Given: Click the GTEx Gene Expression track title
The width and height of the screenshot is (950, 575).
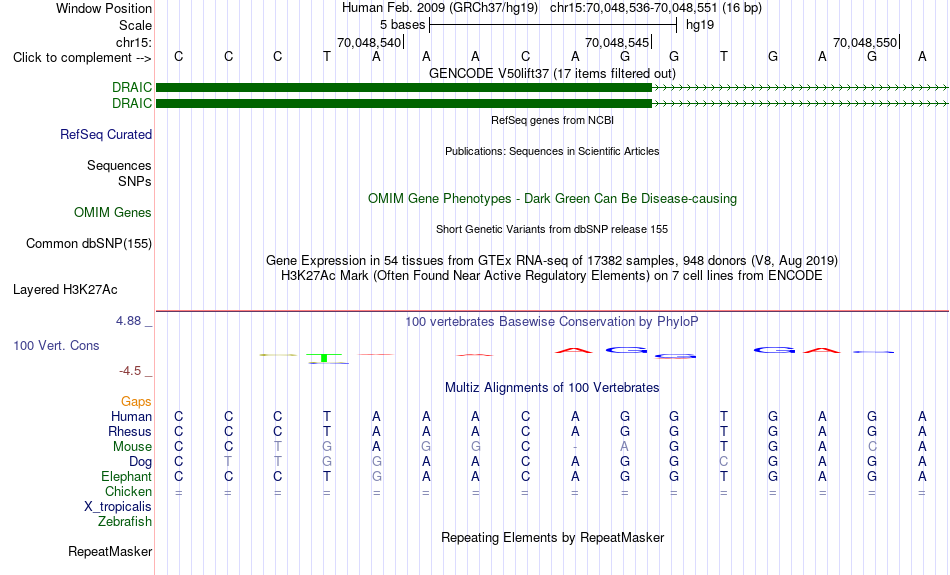Looking at the screenshot, I should [552, 261].
